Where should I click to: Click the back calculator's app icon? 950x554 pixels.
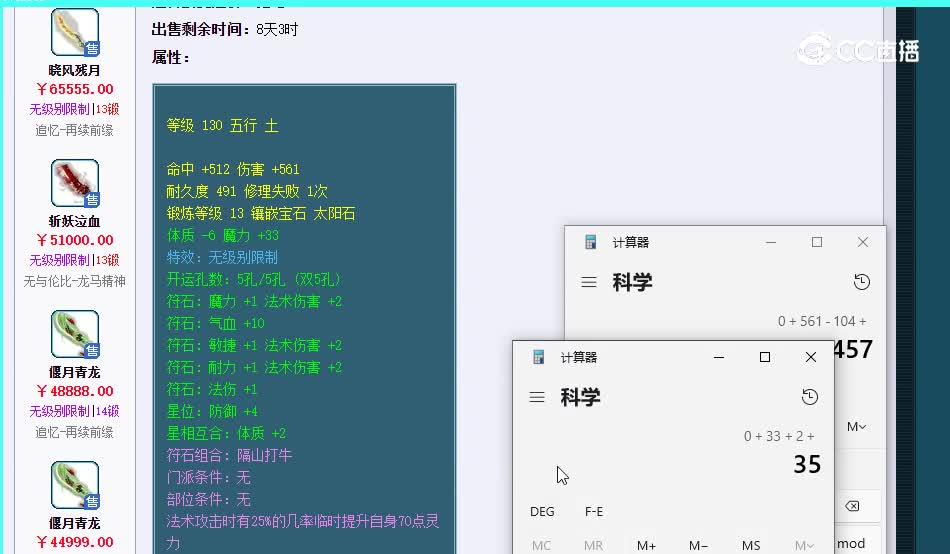tap(590, 242)
